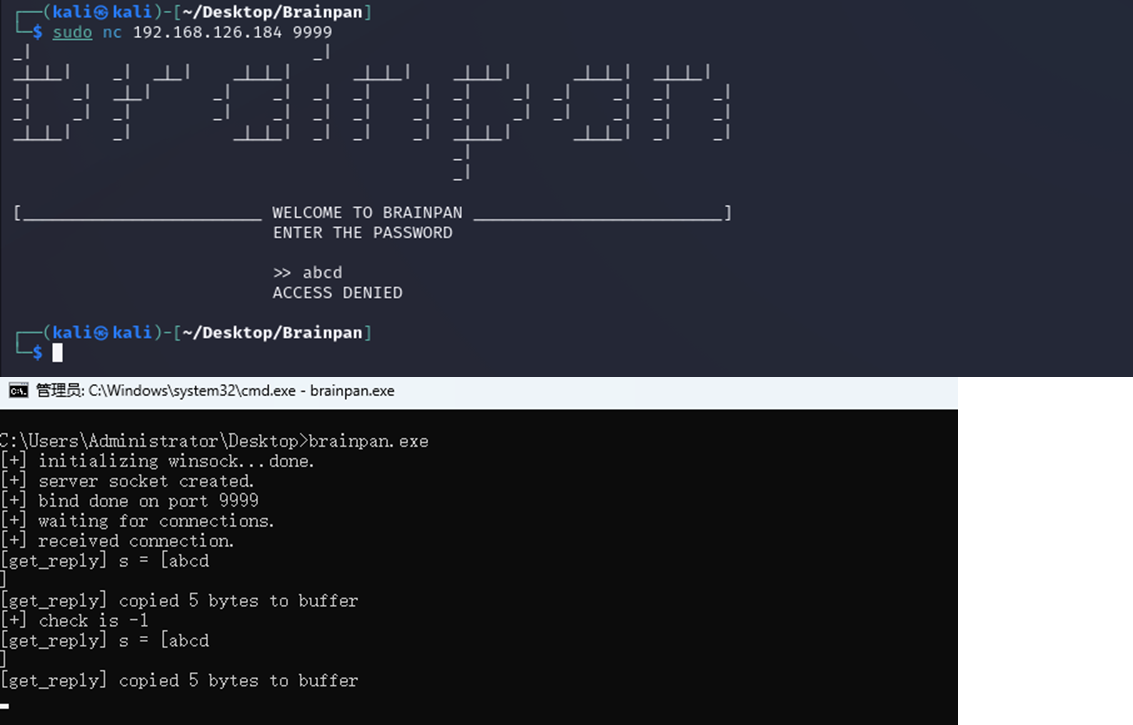Screen dimensions: 1133x725
Task: Click the 'WELCOME TO BRAINPAN' banner text
Action: coord(367,213)
